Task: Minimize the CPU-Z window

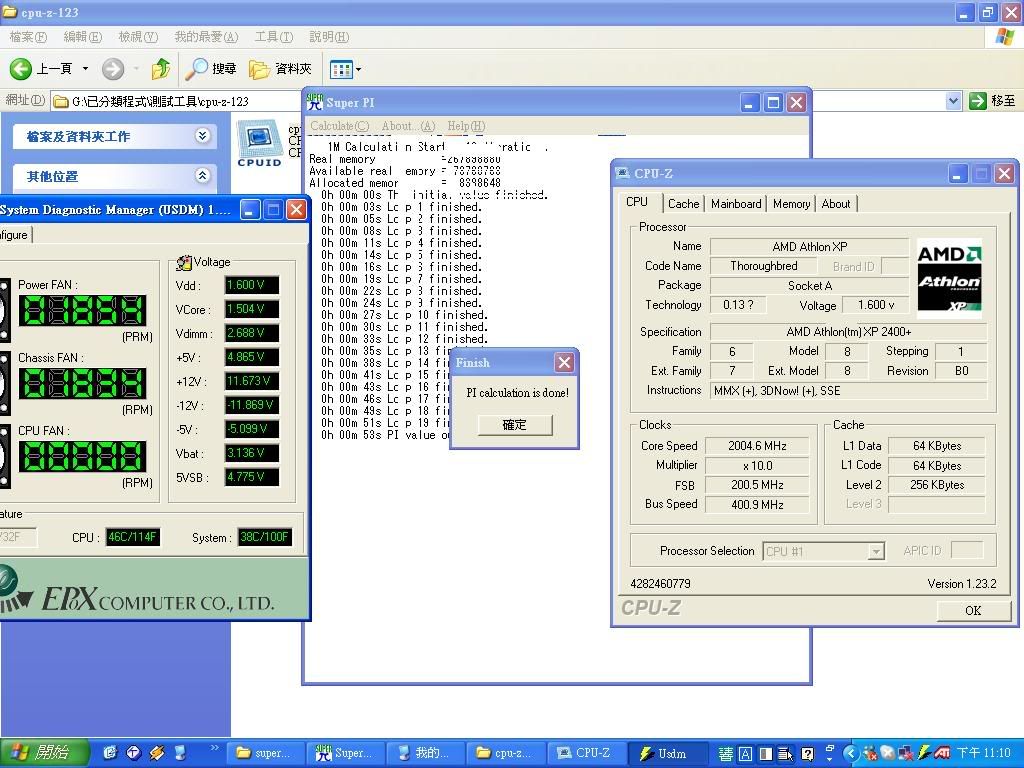Action: tap(957, 174)
